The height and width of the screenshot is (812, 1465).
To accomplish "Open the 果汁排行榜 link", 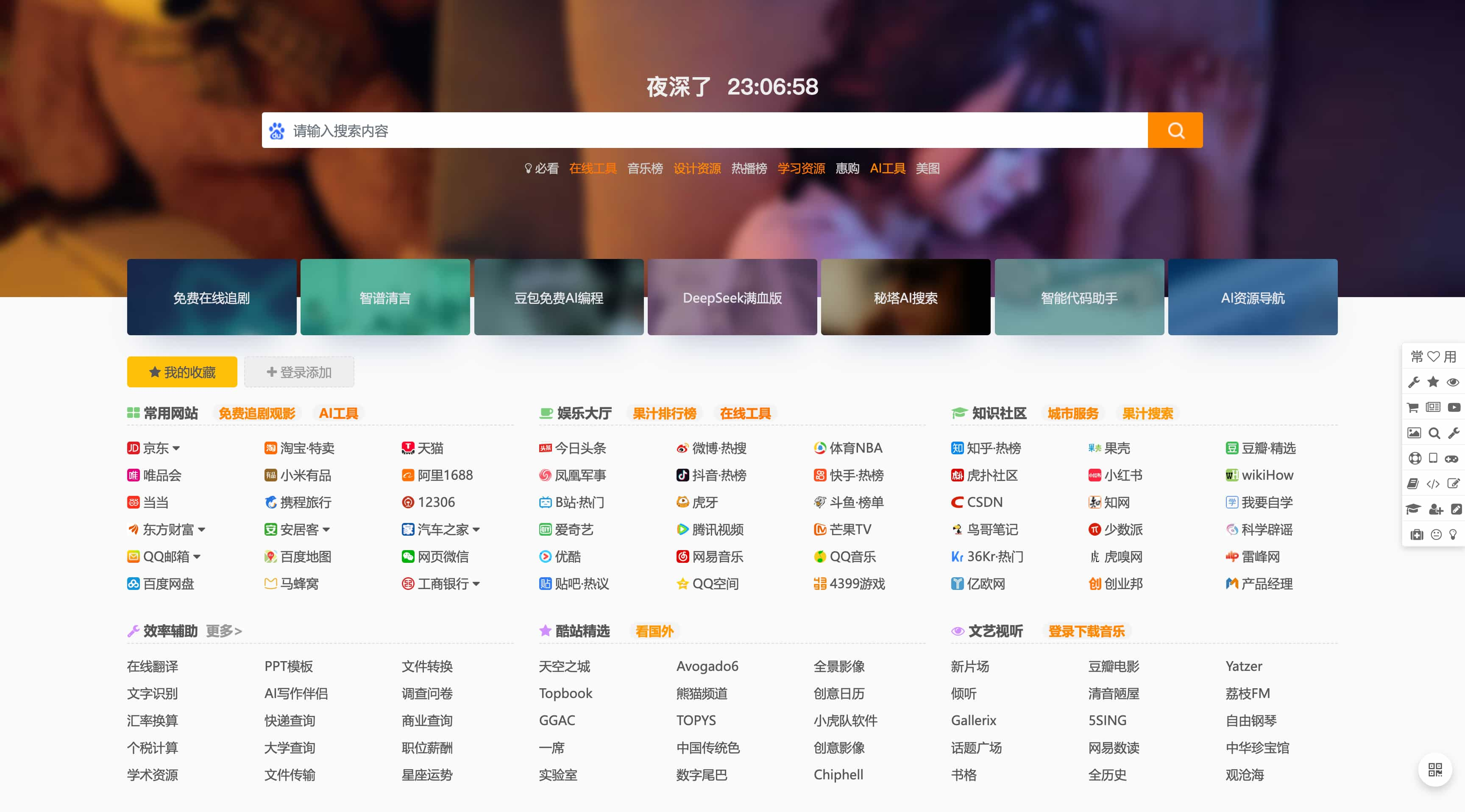I will 664,413.
